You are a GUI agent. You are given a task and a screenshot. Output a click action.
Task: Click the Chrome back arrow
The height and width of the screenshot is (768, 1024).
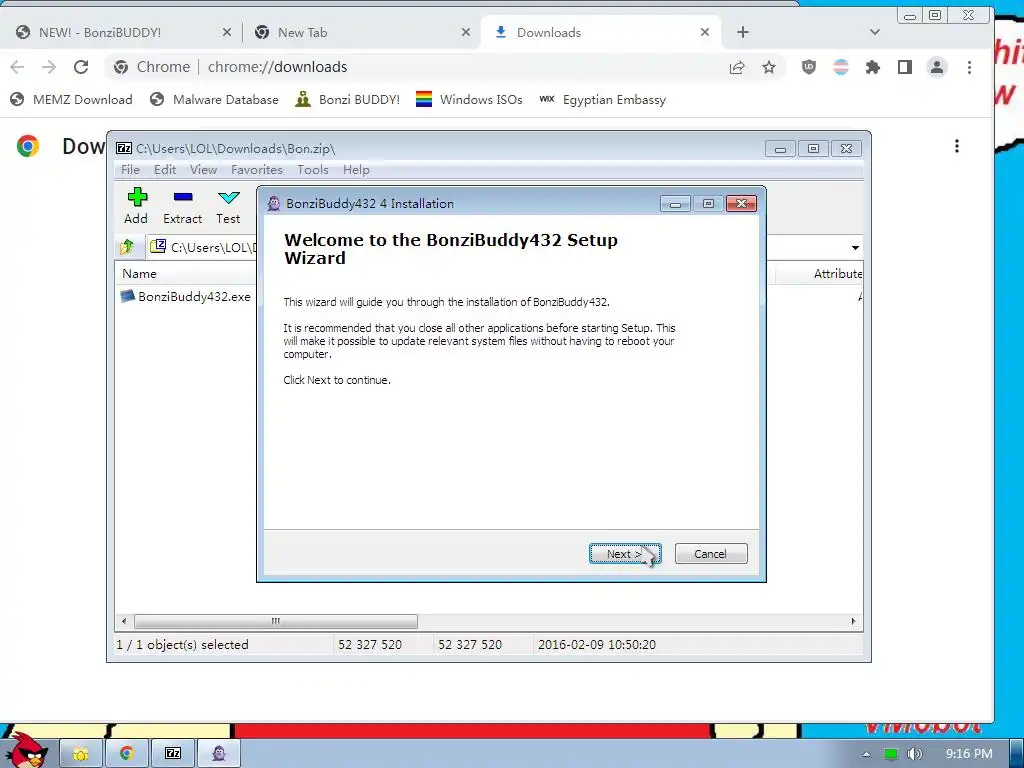click(18, 67)
